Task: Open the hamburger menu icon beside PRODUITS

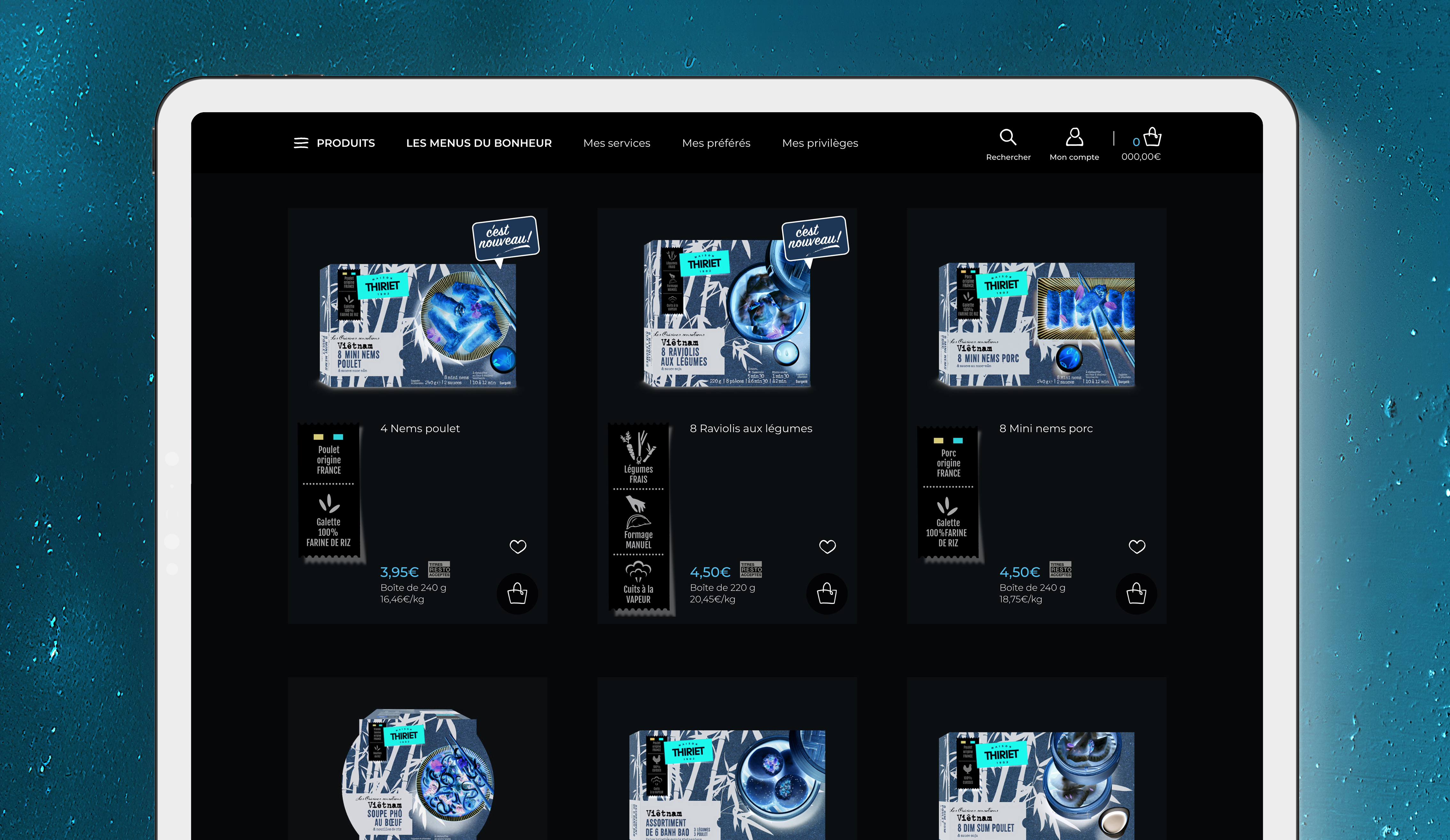Action: (301, 143)
